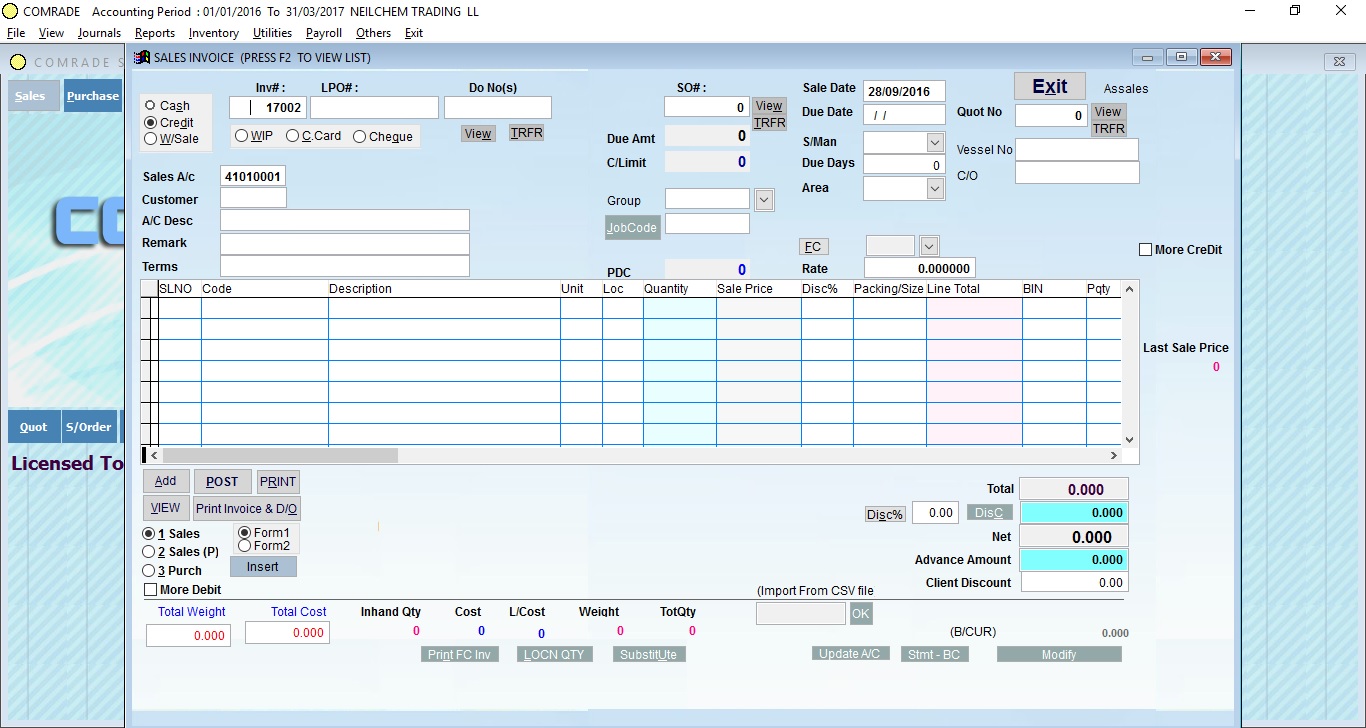
Task: Click the Sale Date field
Action: (x=904, y=91)
